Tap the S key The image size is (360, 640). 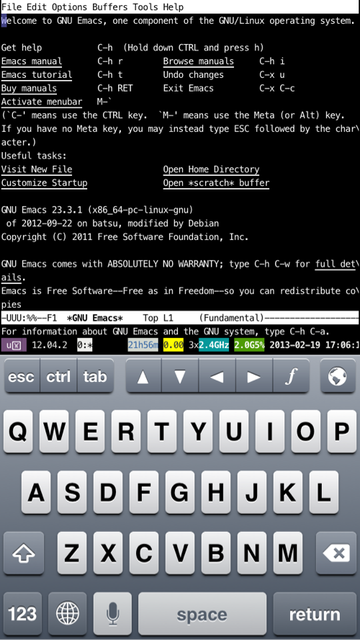[72, 492]
